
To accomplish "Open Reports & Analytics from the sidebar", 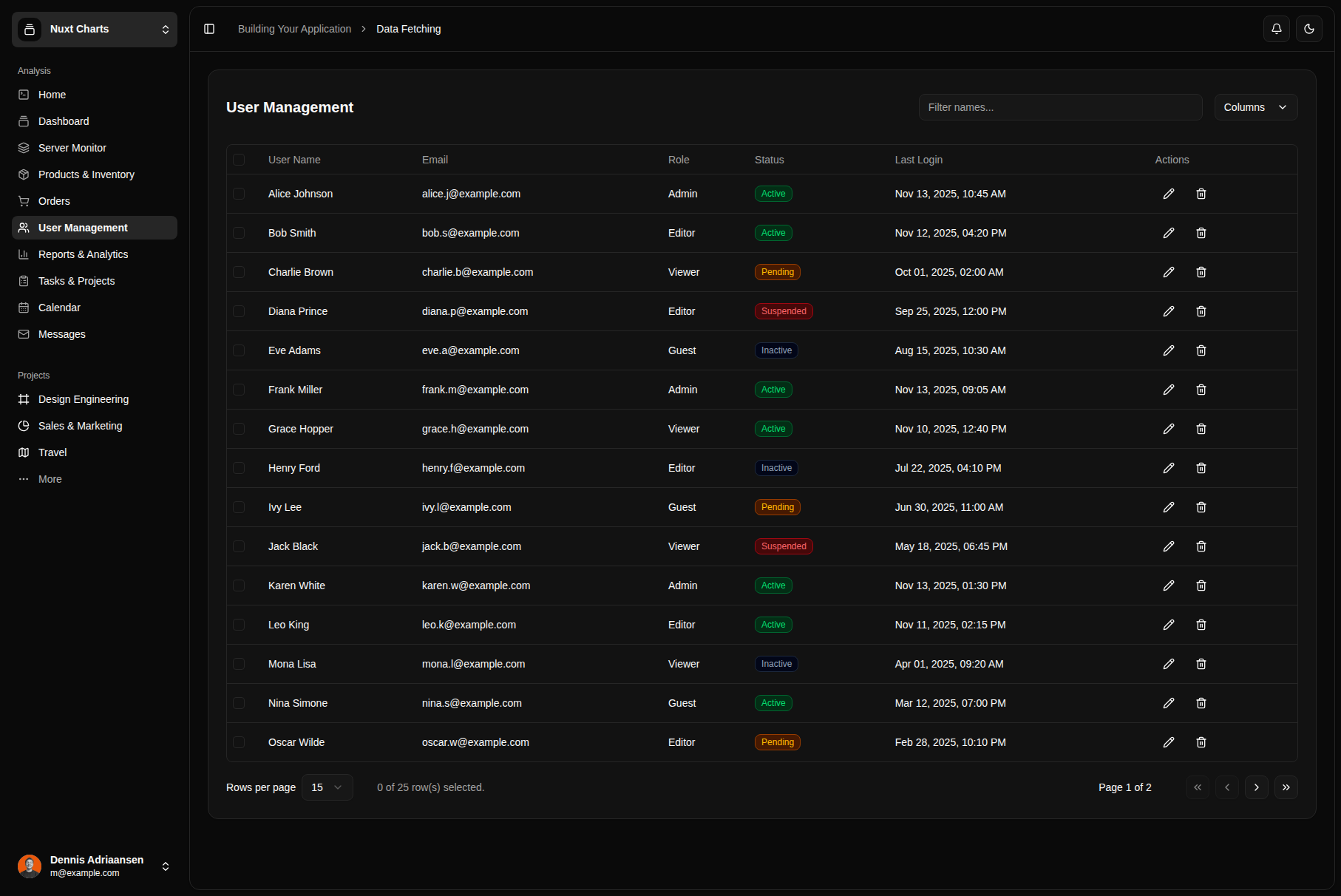I will pos(83,254).
